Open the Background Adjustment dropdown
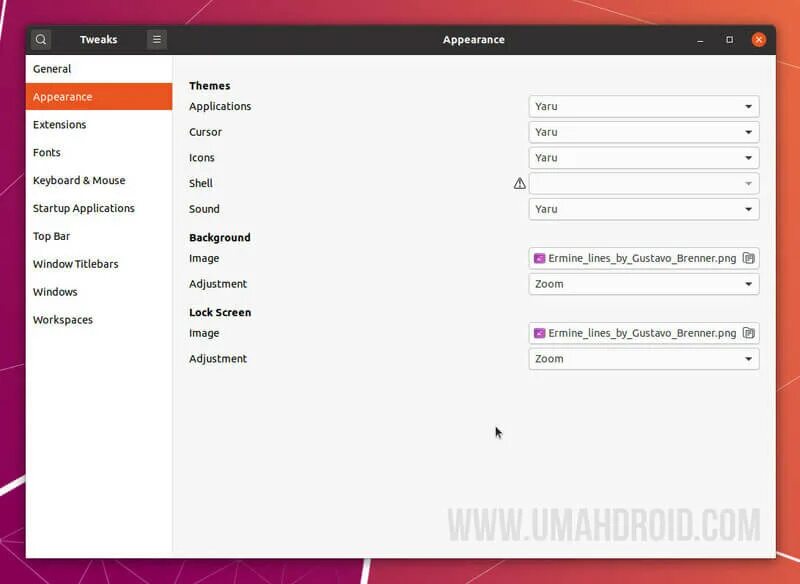The image size is (800, 584). point(644,284)
